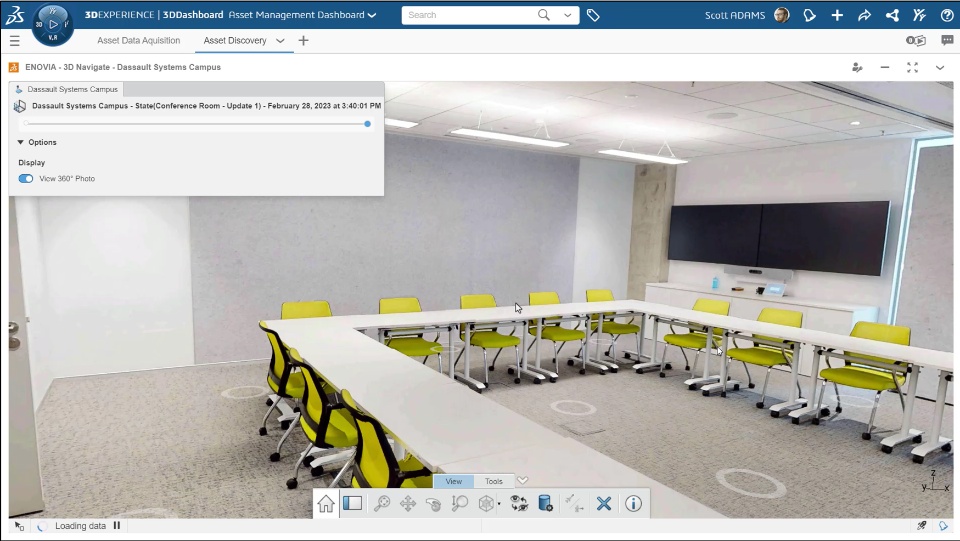Add a new dashboard tab with the plus button
The image size is (960, 541).
pyautogui.click(x=303, y=40)
